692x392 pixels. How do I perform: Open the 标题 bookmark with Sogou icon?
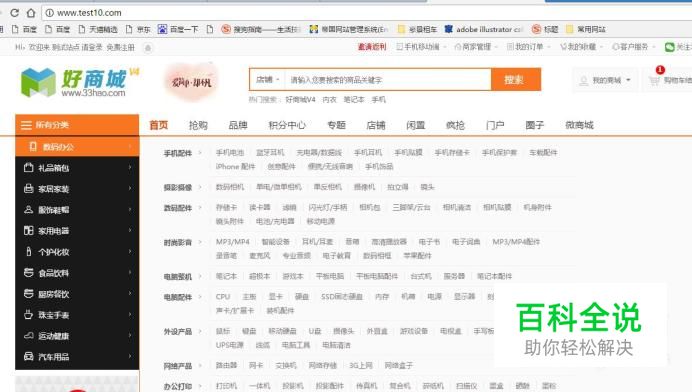tap(545, 30)
